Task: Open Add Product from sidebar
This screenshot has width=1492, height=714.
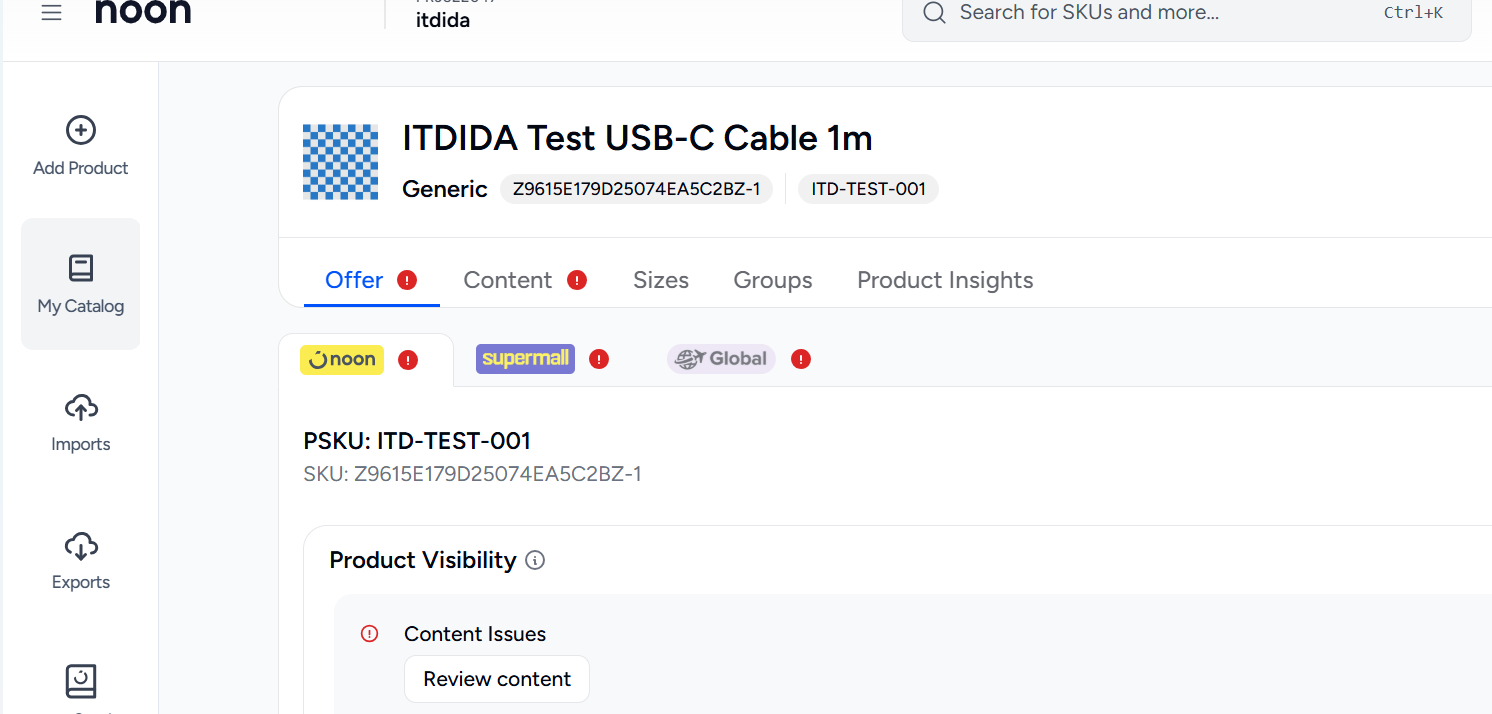Action: coord(81,146)
